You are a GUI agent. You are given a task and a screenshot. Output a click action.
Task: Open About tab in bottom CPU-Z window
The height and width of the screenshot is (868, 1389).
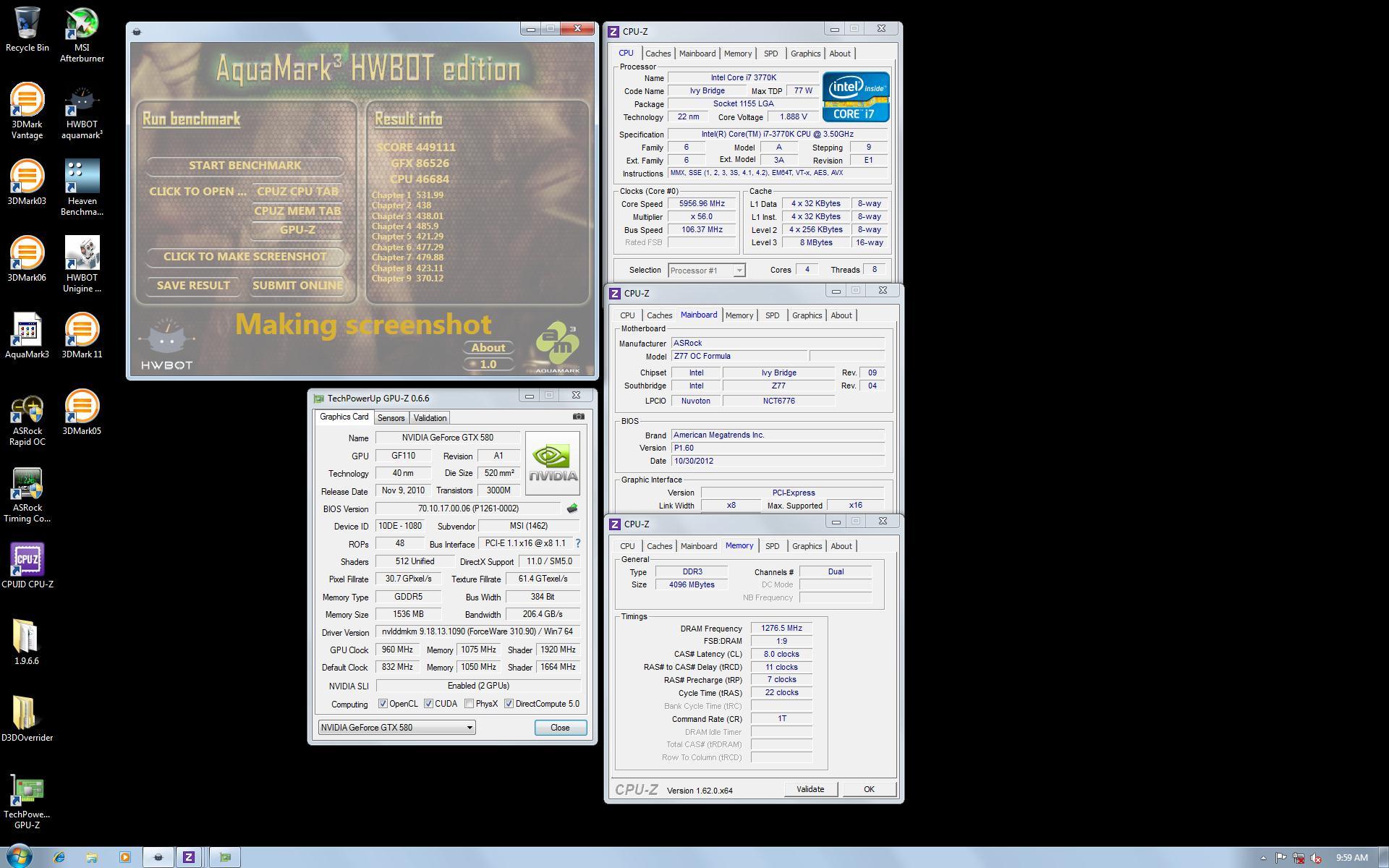(x=841, y=546)
